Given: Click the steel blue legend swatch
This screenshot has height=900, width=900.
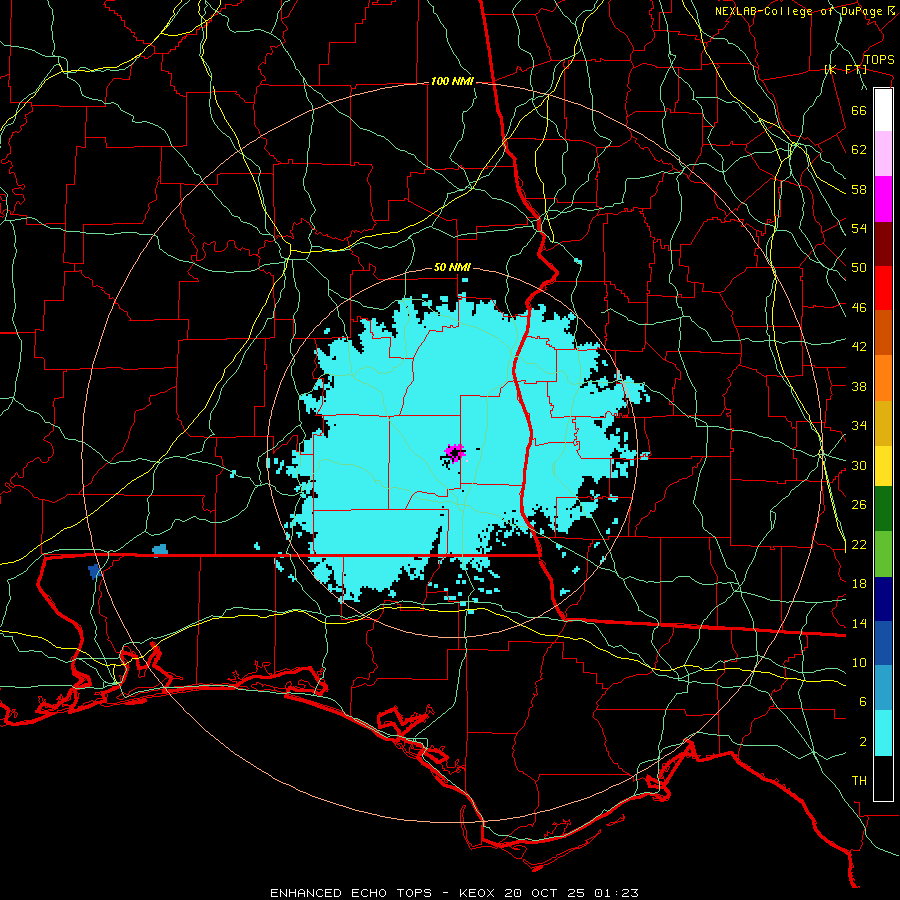Looking at the screenshot, I should click(883, 688).
